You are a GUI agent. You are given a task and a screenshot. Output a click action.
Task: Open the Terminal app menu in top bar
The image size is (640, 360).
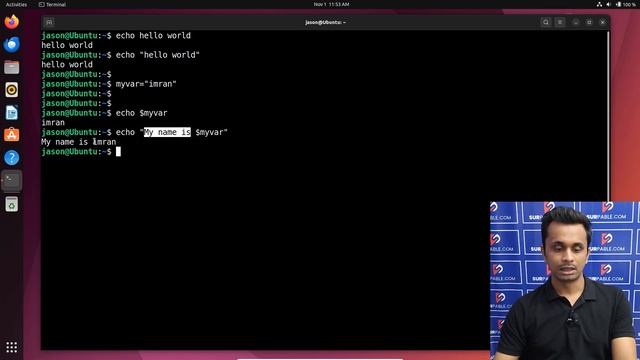click(x=52, y=4)
